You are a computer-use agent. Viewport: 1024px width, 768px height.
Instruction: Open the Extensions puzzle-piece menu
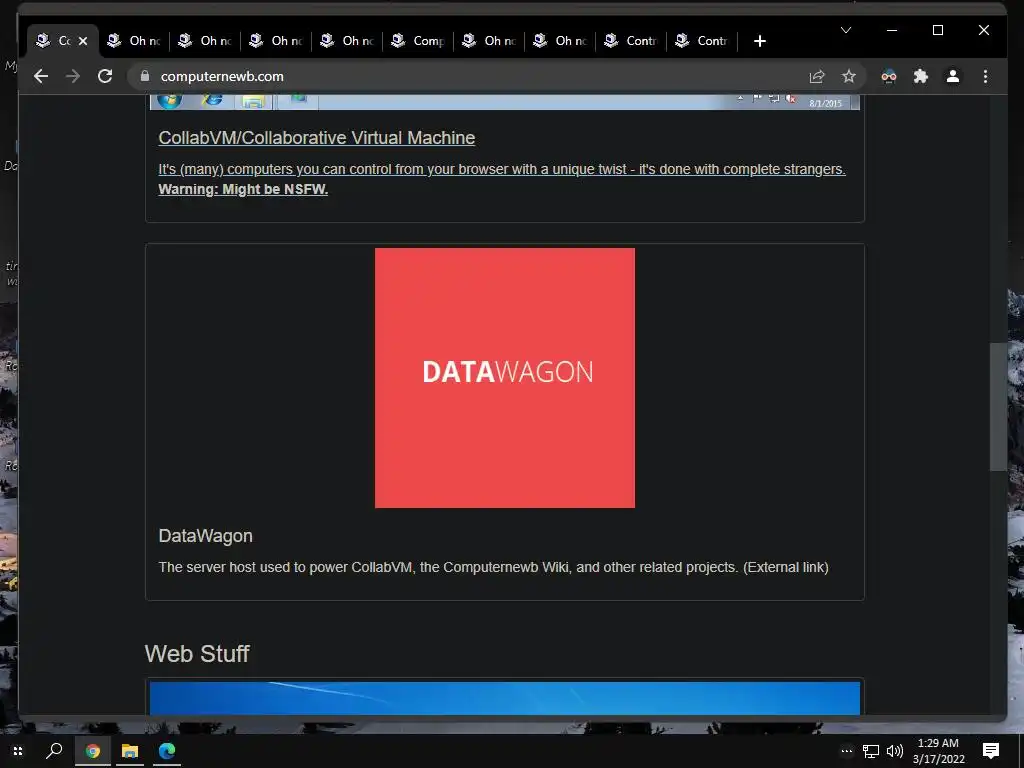click(x=921, y=76)
